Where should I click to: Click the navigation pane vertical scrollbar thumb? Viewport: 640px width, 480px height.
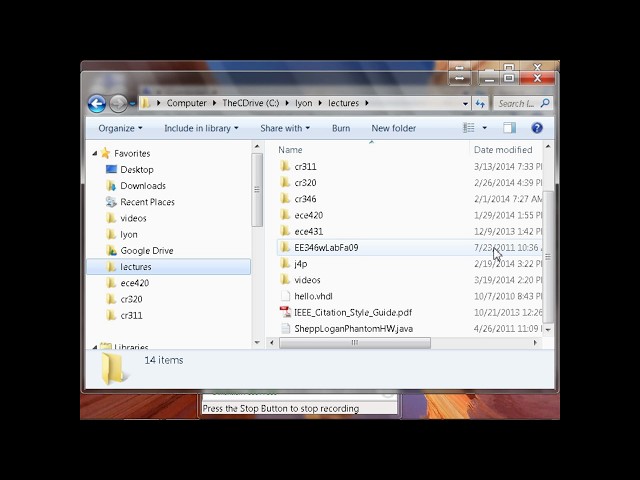pyautogui.click(x=257, y=190)
